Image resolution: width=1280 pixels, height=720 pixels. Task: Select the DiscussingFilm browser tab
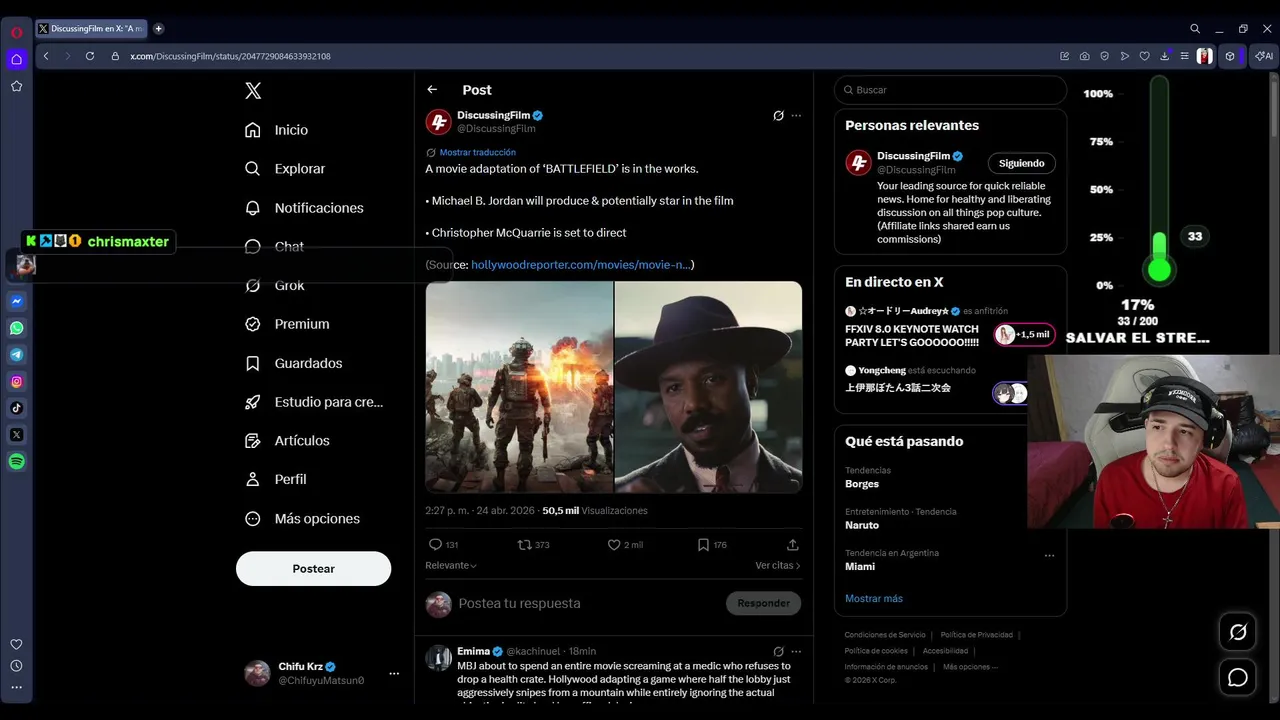[x=92, y=29]
